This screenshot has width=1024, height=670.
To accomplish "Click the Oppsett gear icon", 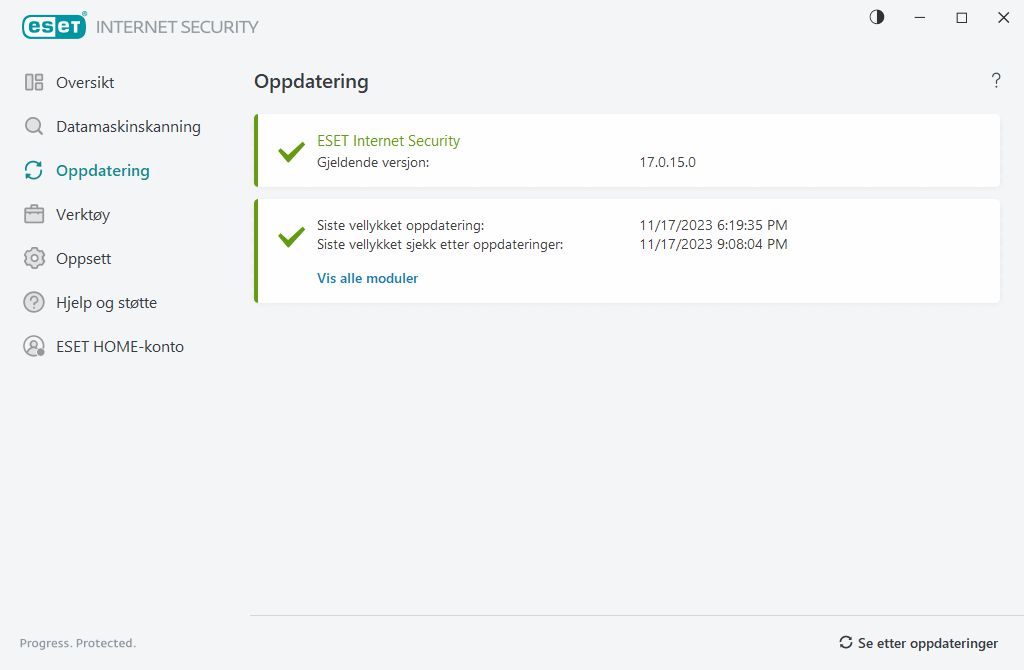I will (34, 259).
